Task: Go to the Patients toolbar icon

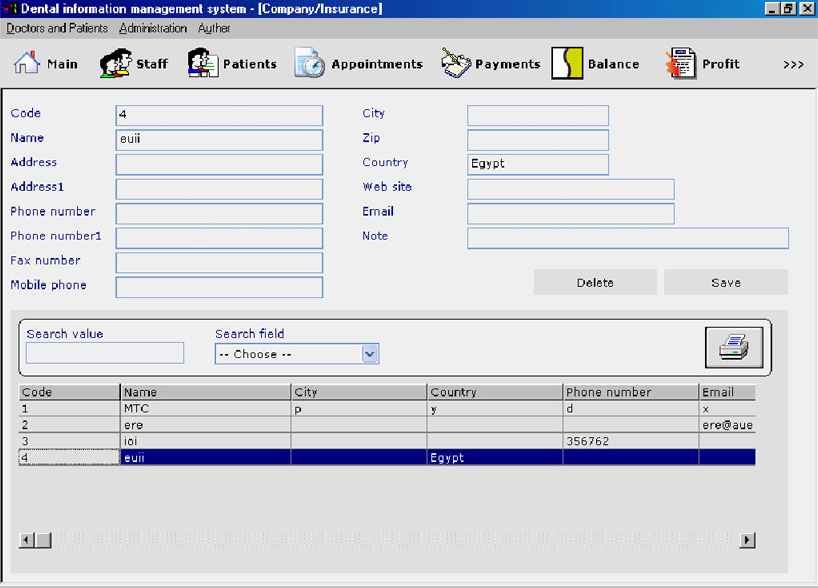Action: (203, 64)
